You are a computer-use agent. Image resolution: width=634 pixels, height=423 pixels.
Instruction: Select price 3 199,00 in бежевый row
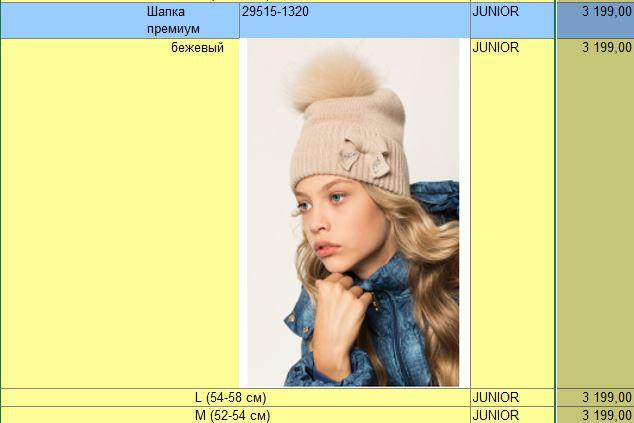(x=606, y=48)
